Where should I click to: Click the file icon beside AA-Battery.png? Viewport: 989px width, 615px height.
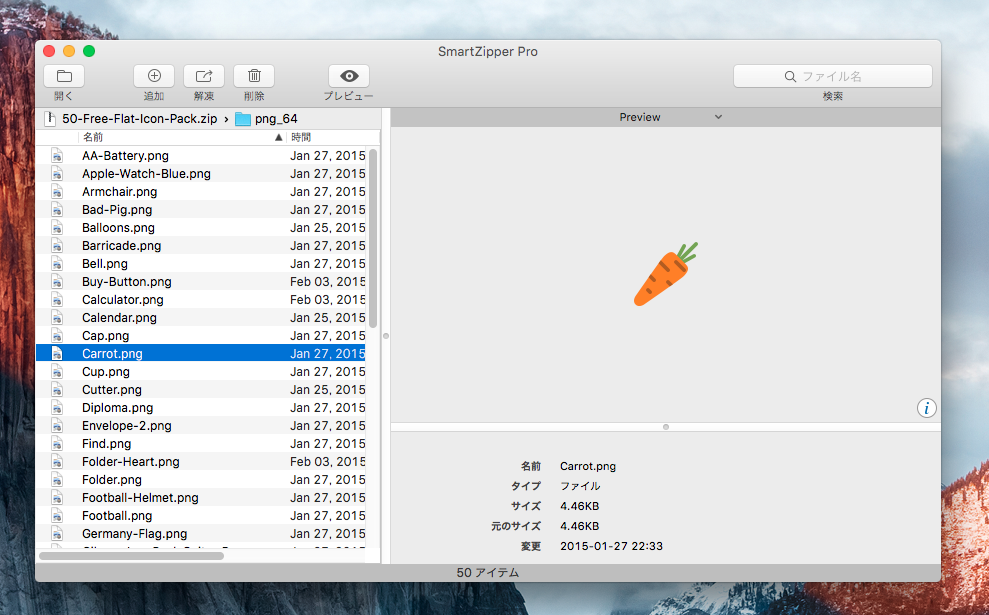click(58, 156)
